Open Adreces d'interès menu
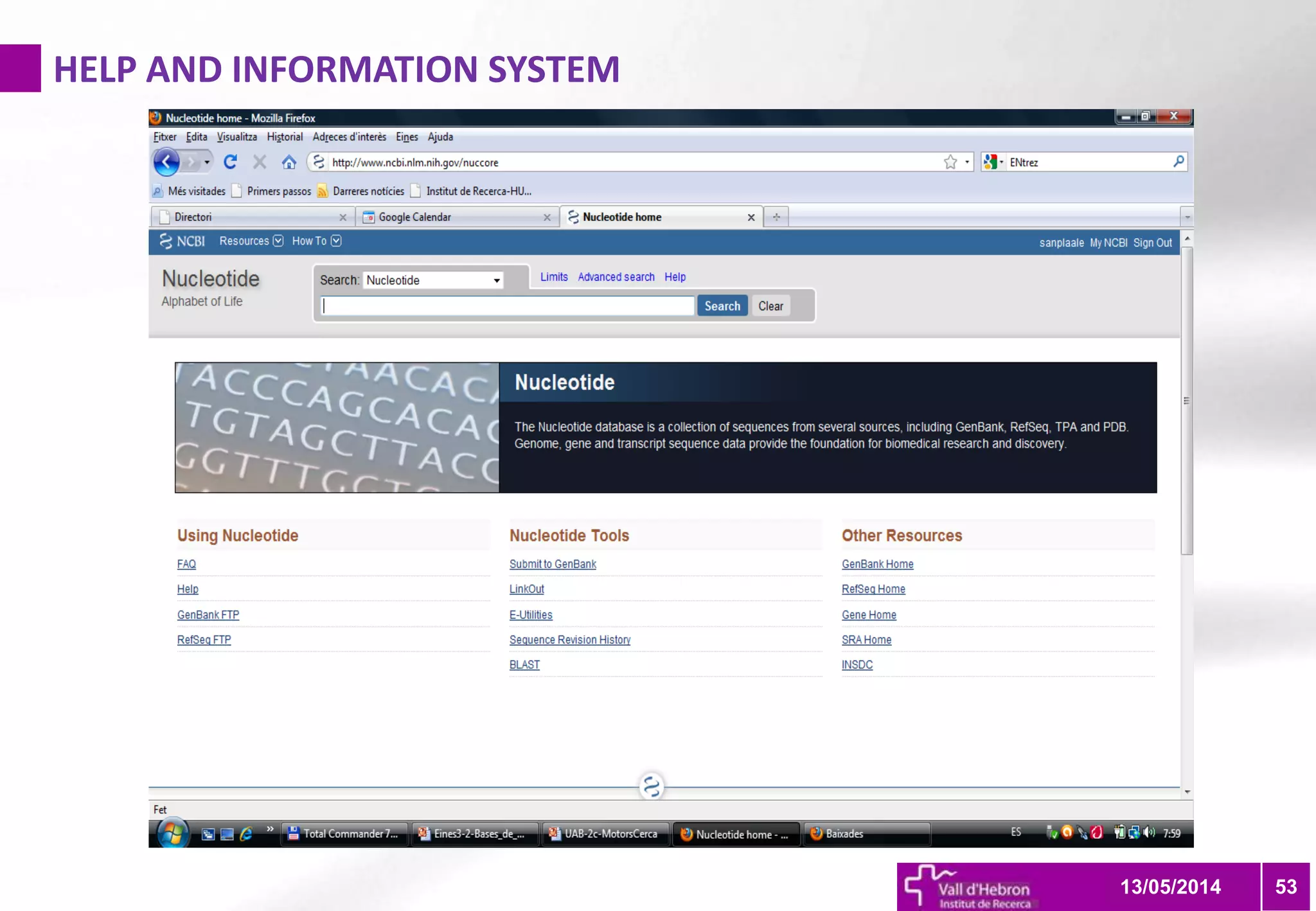Image resolution: width=1316 pixels, height=911 pixels. point(350,137)
